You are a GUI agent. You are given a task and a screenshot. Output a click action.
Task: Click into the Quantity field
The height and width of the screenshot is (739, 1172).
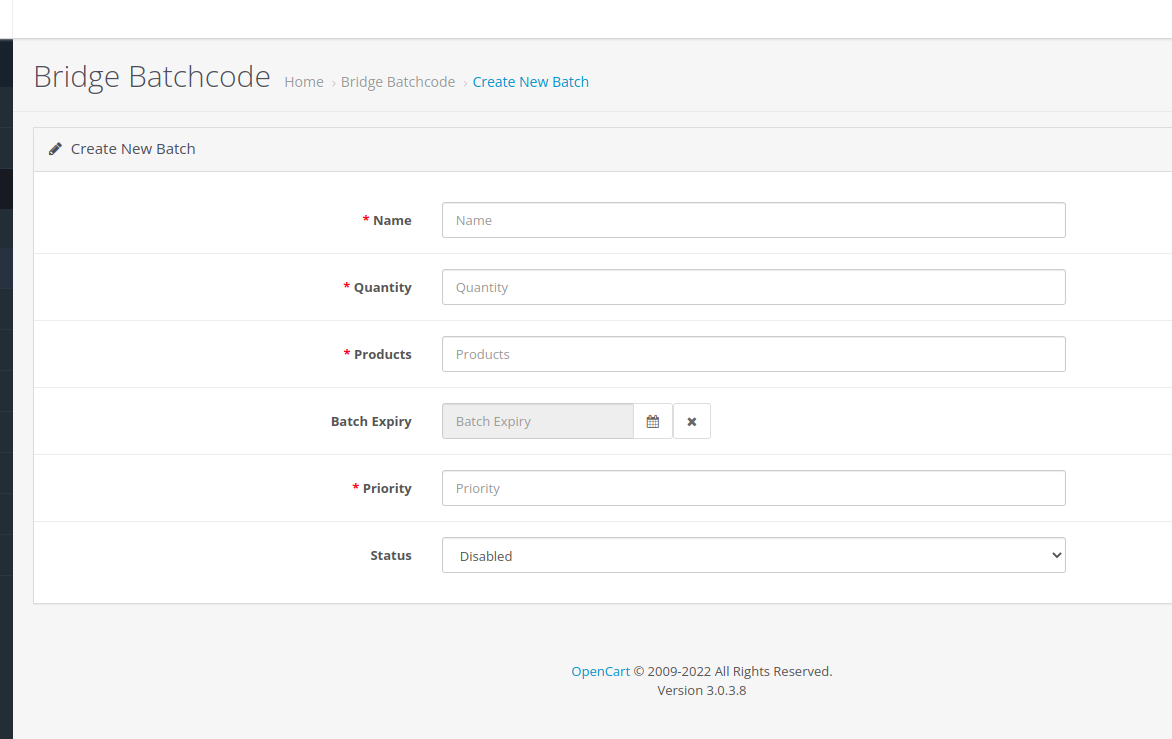[x=753, y=287]
